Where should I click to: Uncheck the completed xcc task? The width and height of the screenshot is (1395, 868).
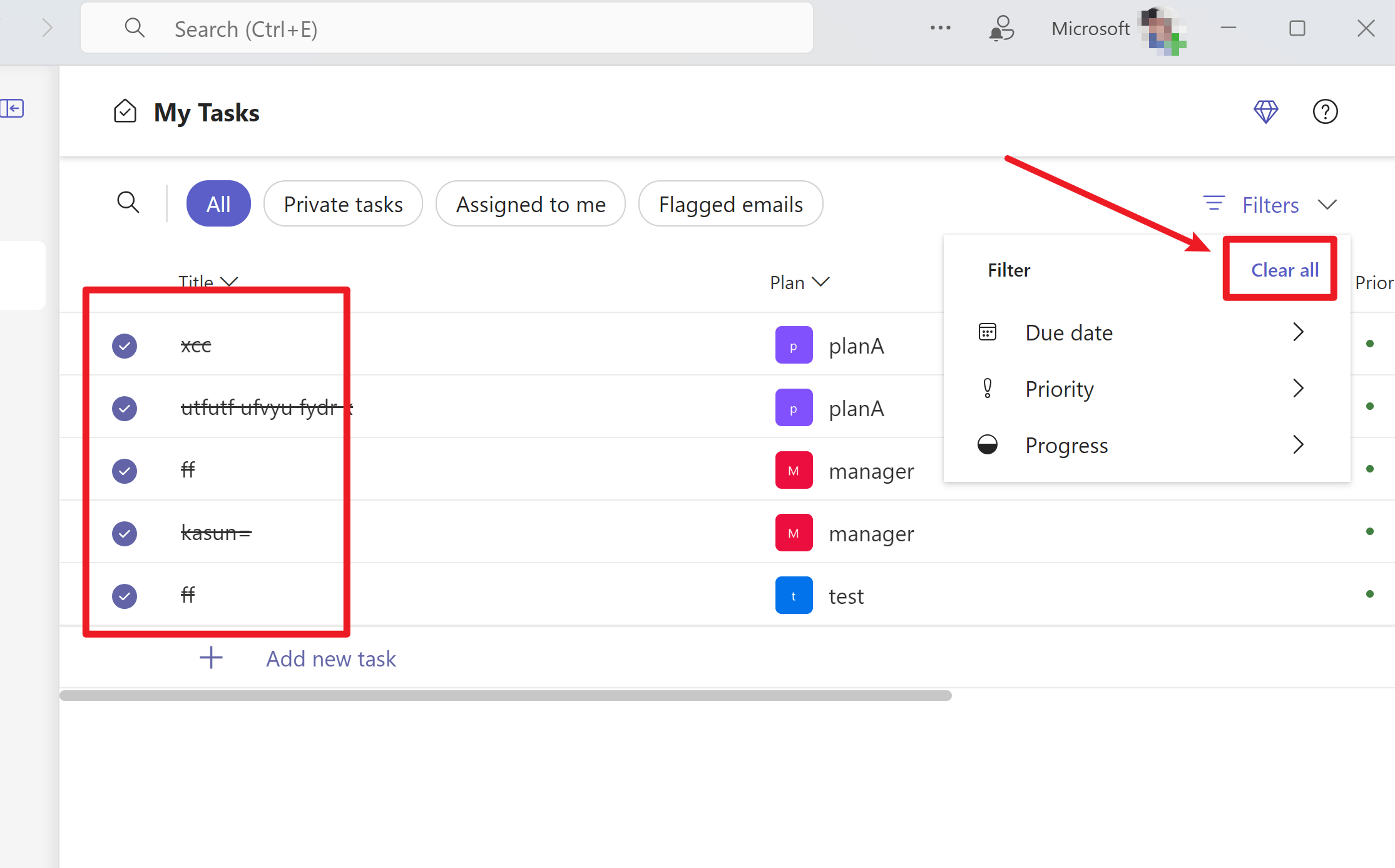click(x=125, y=345)
